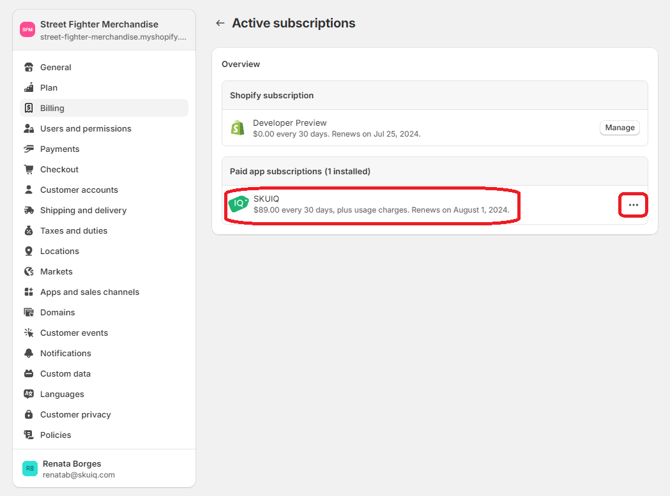
Task: Click the Payments hand icon
Action: [29, 149]
